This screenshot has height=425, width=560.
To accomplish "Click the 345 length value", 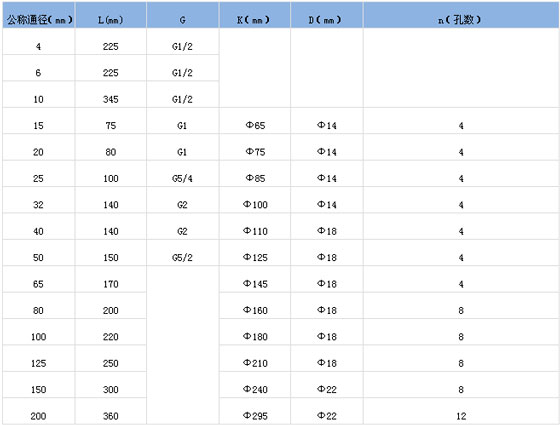I will (111, 99).
